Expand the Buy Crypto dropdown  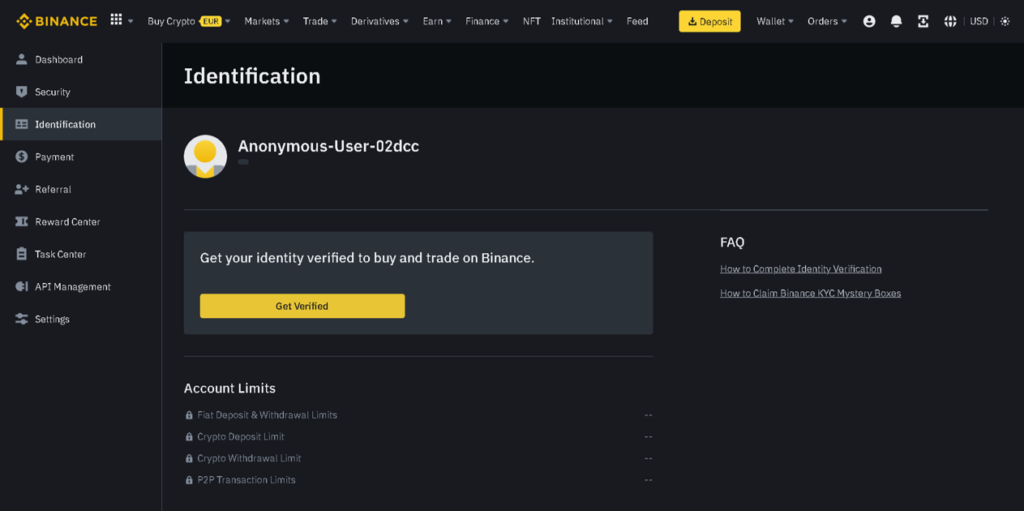point(189,21)
